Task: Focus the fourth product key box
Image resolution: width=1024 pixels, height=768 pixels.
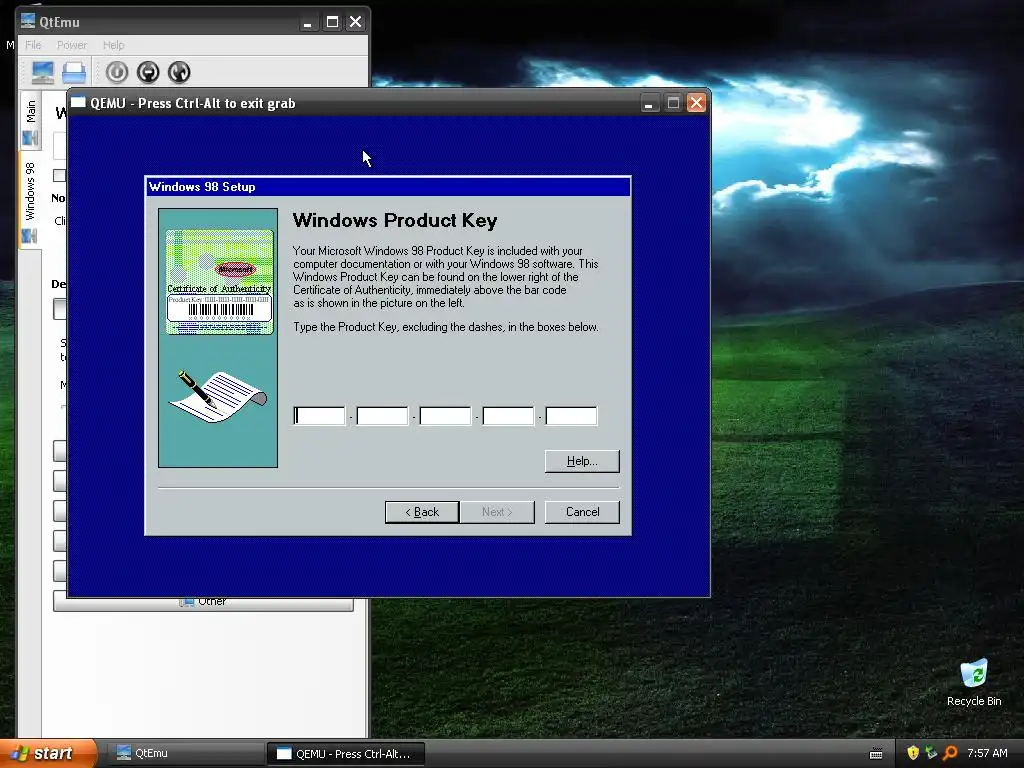Action: click(508, 415)
